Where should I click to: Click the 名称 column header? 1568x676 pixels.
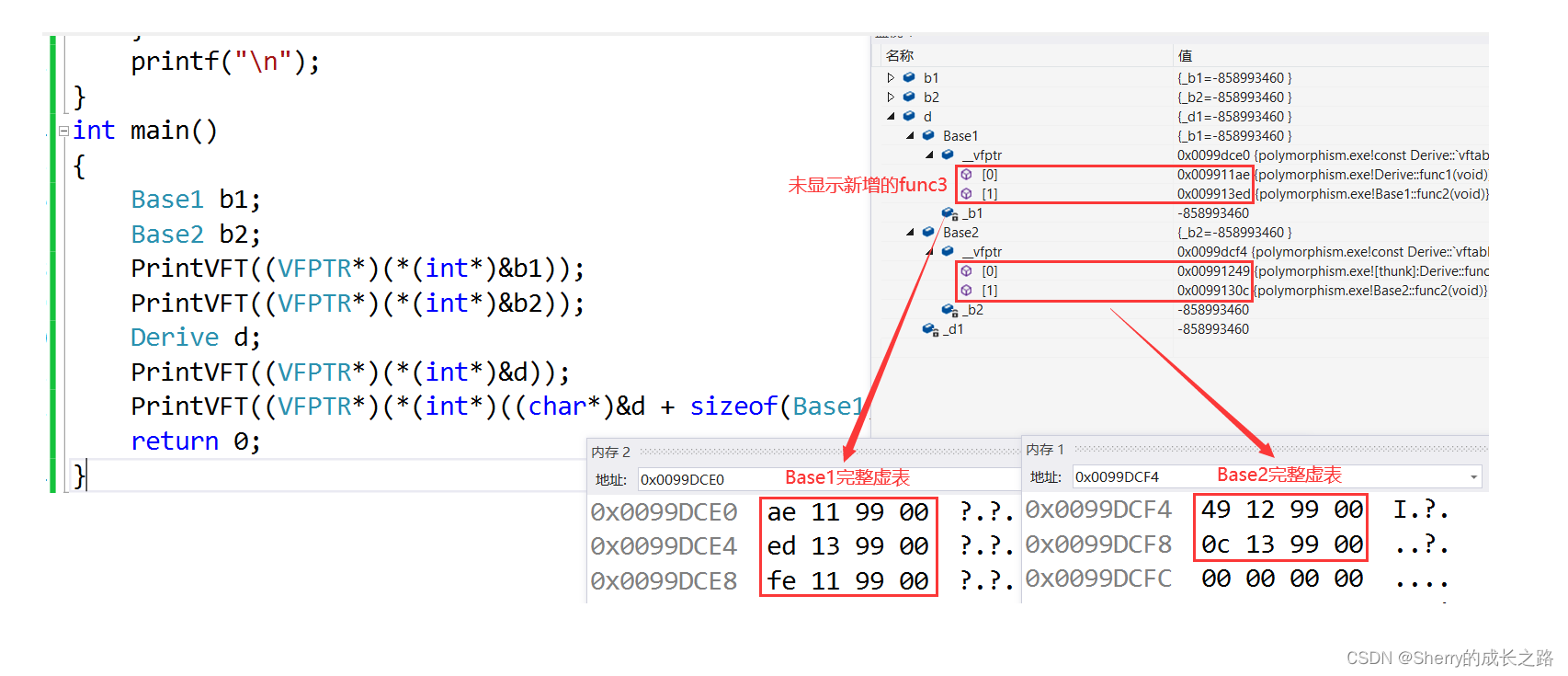[900, 55]
